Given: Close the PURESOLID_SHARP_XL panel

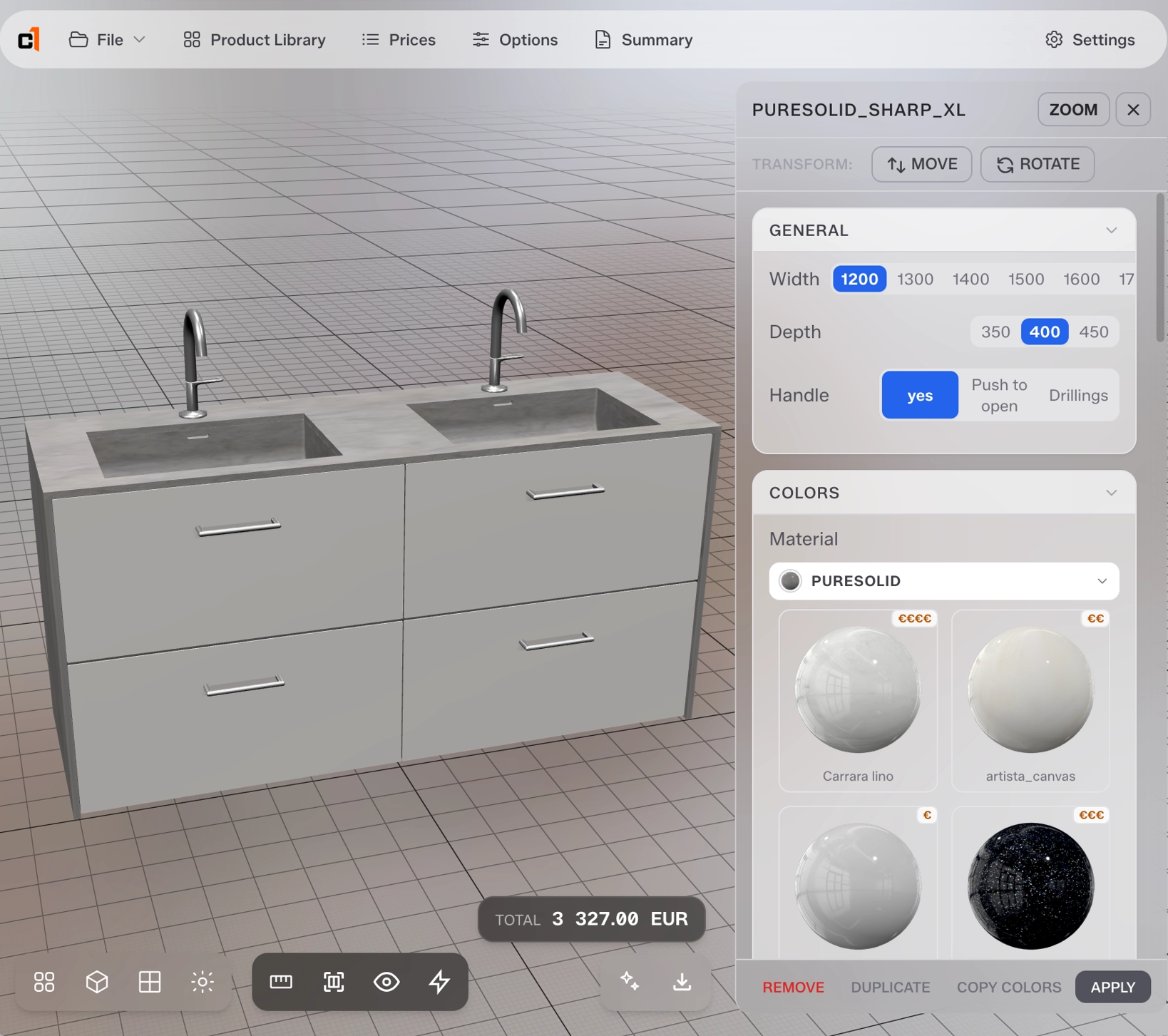Looking at the screenshot, I should tap(1133, 109).
